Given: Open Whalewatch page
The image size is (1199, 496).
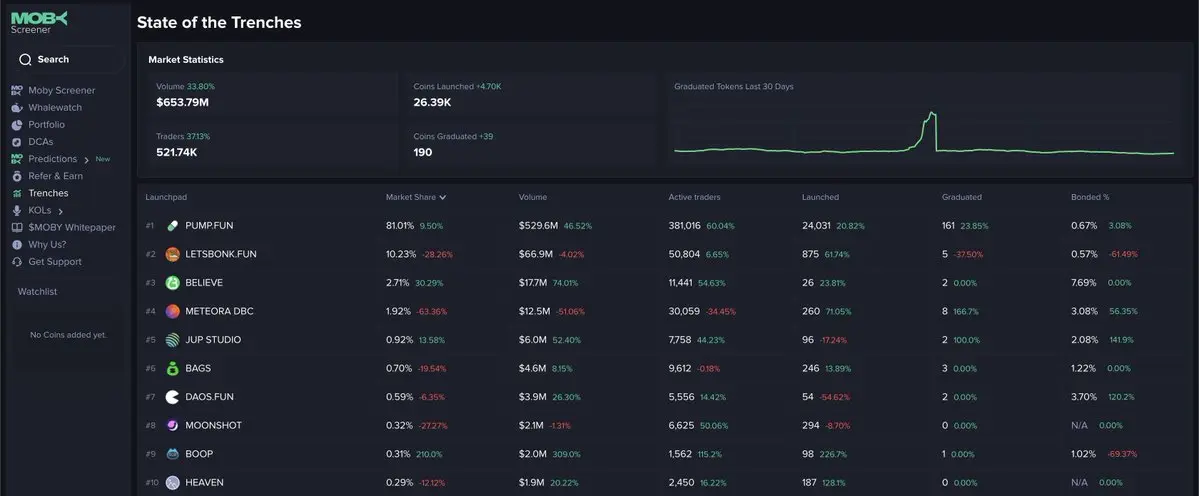Looking at the screenshot, I should pos(55,108).
